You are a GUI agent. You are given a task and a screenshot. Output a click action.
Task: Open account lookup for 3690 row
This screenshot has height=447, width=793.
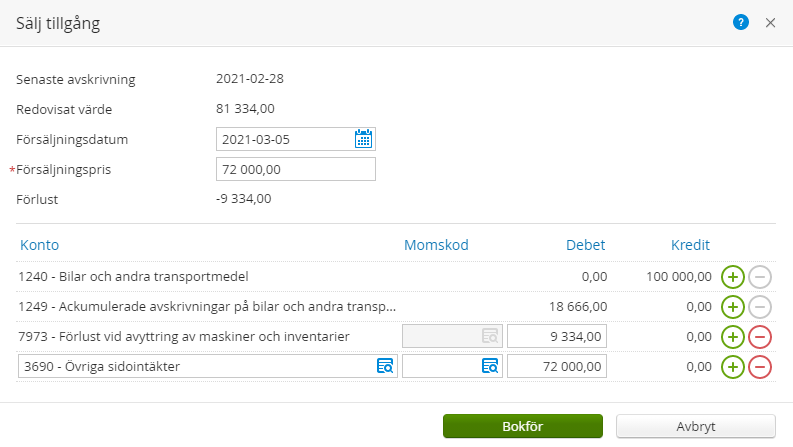coord(385,367)
